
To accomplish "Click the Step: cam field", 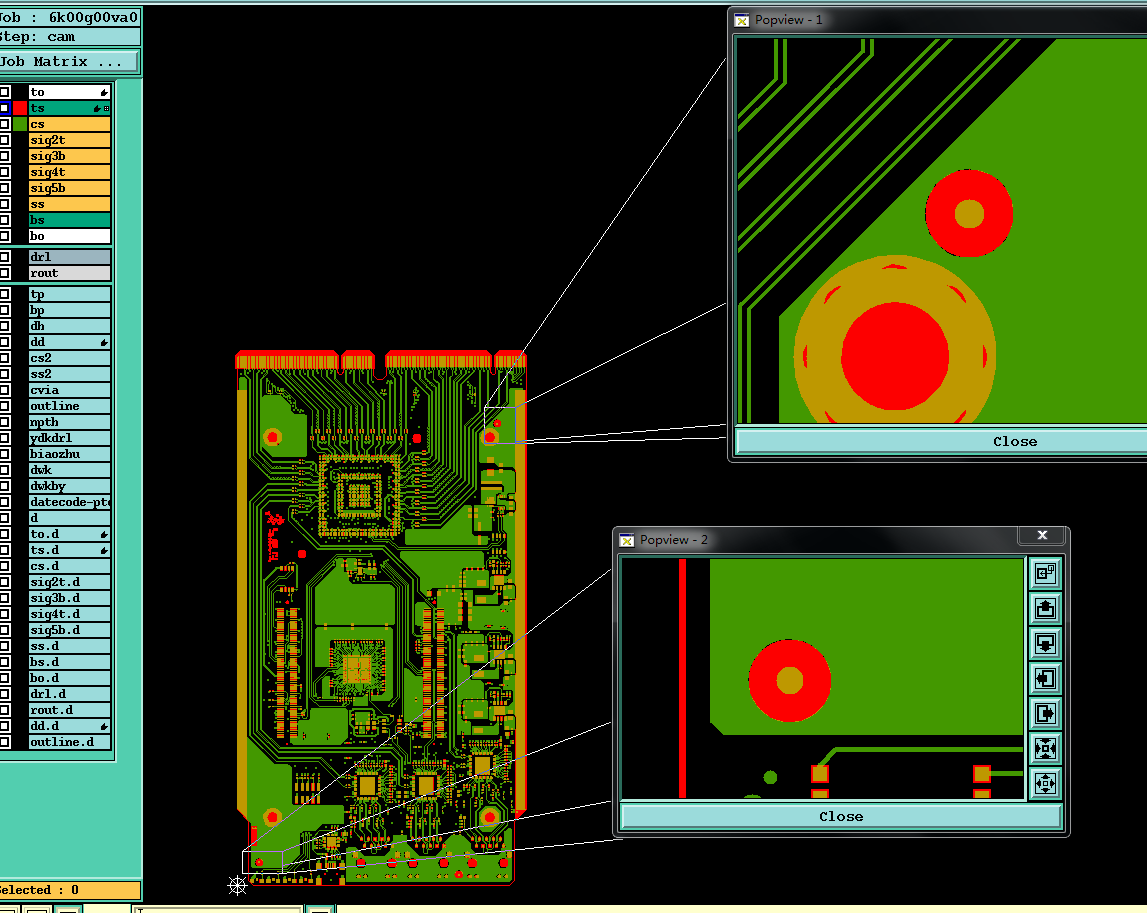I will coord(69,37).
